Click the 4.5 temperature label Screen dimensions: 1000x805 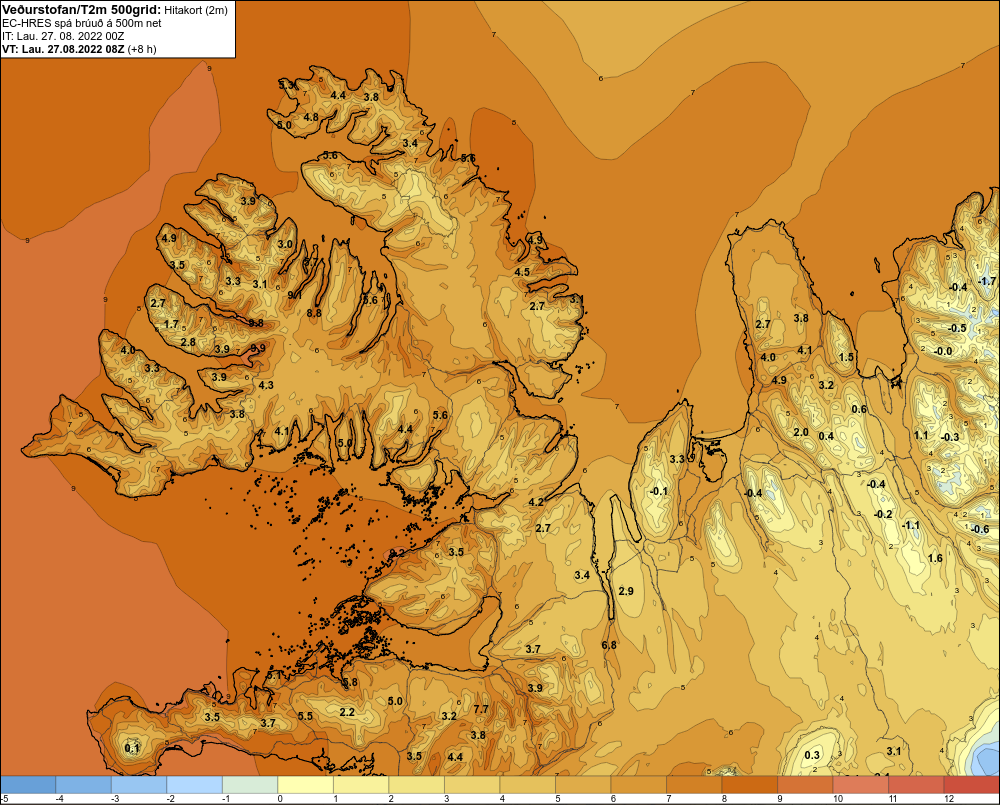522,272
